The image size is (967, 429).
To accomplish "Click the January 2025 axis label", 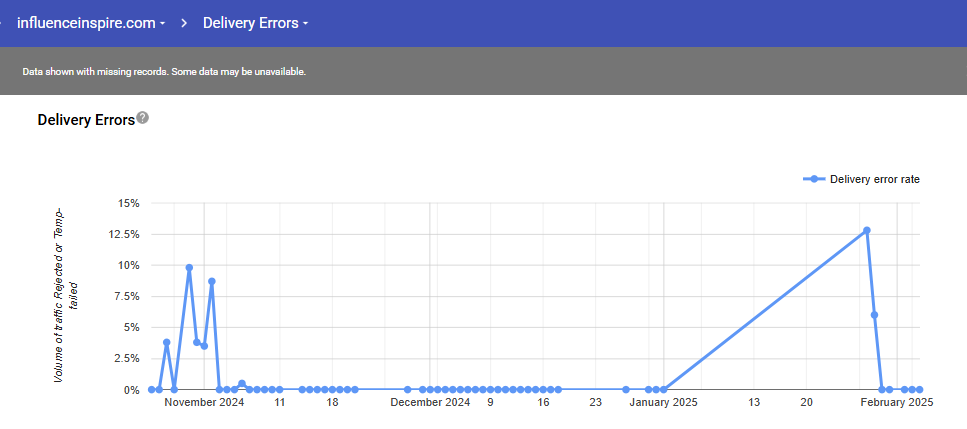I will pyautogui.click(x=663, y=403).
